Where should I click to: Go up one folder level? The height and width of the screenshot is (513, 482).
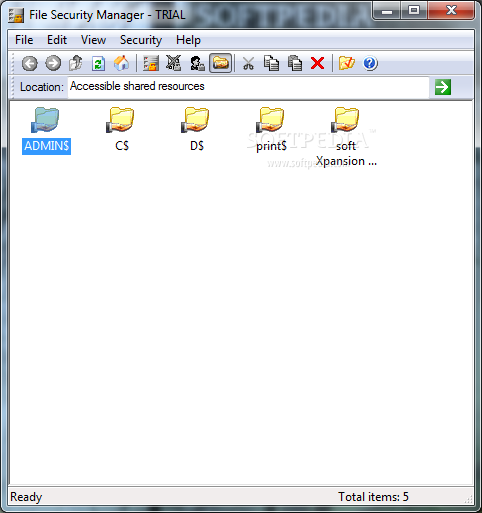click(76, 63)
